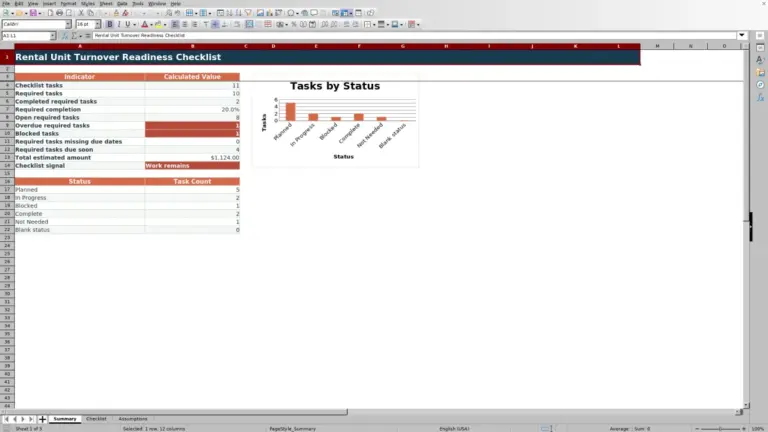Screen dimensions: 768x432
Task: Click the zoom in plus button
Action: (744, 429)
